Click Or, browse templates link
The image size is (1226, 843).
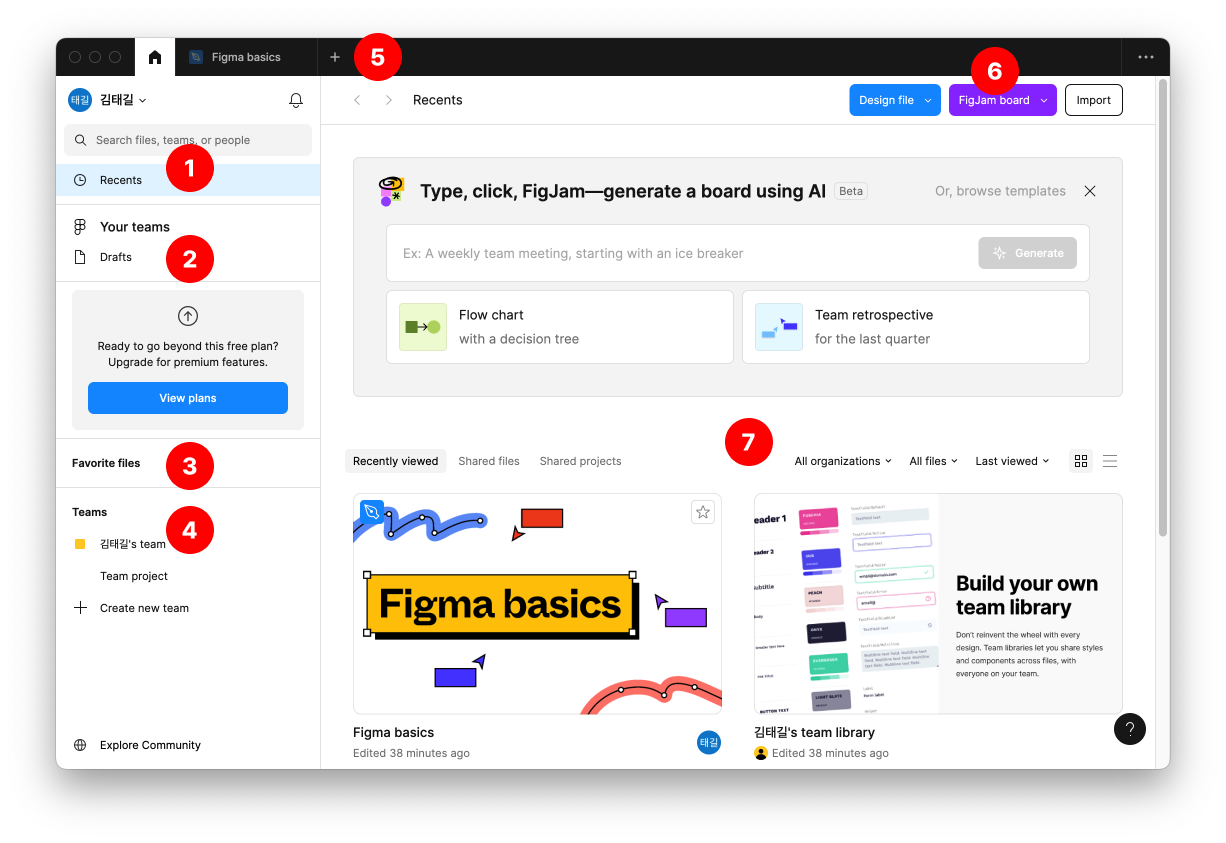point(1000,191)
